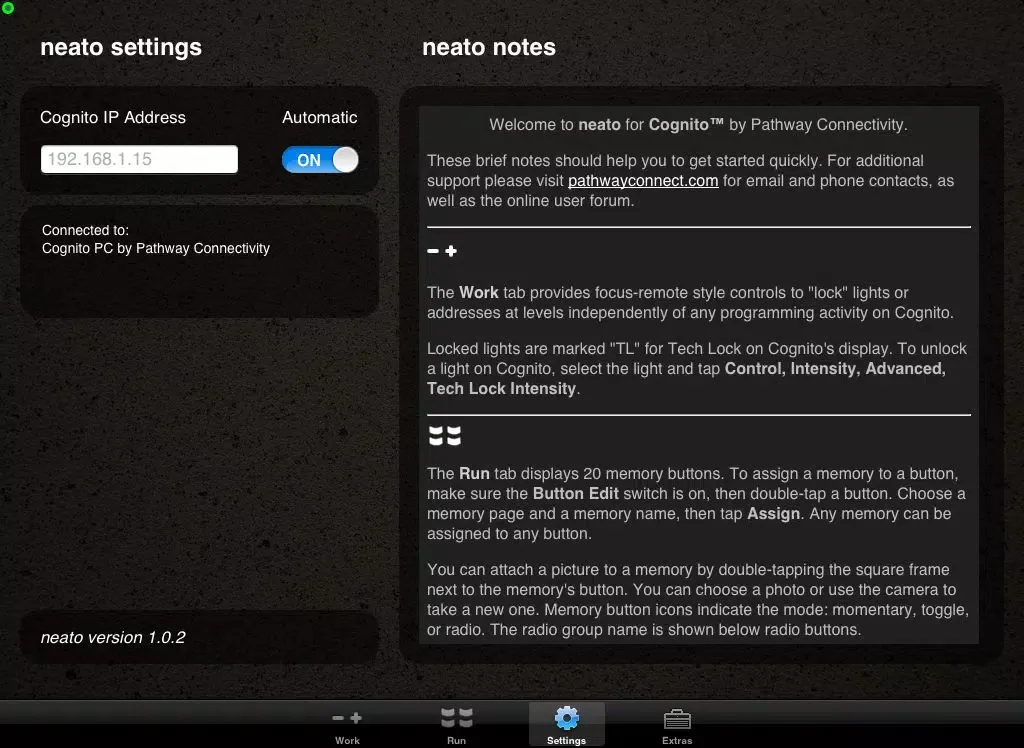Screen dimensions: 1024x748
Task: Open the Extras toolbox icon
Action: pyautogui.click(x=677, y=719)
